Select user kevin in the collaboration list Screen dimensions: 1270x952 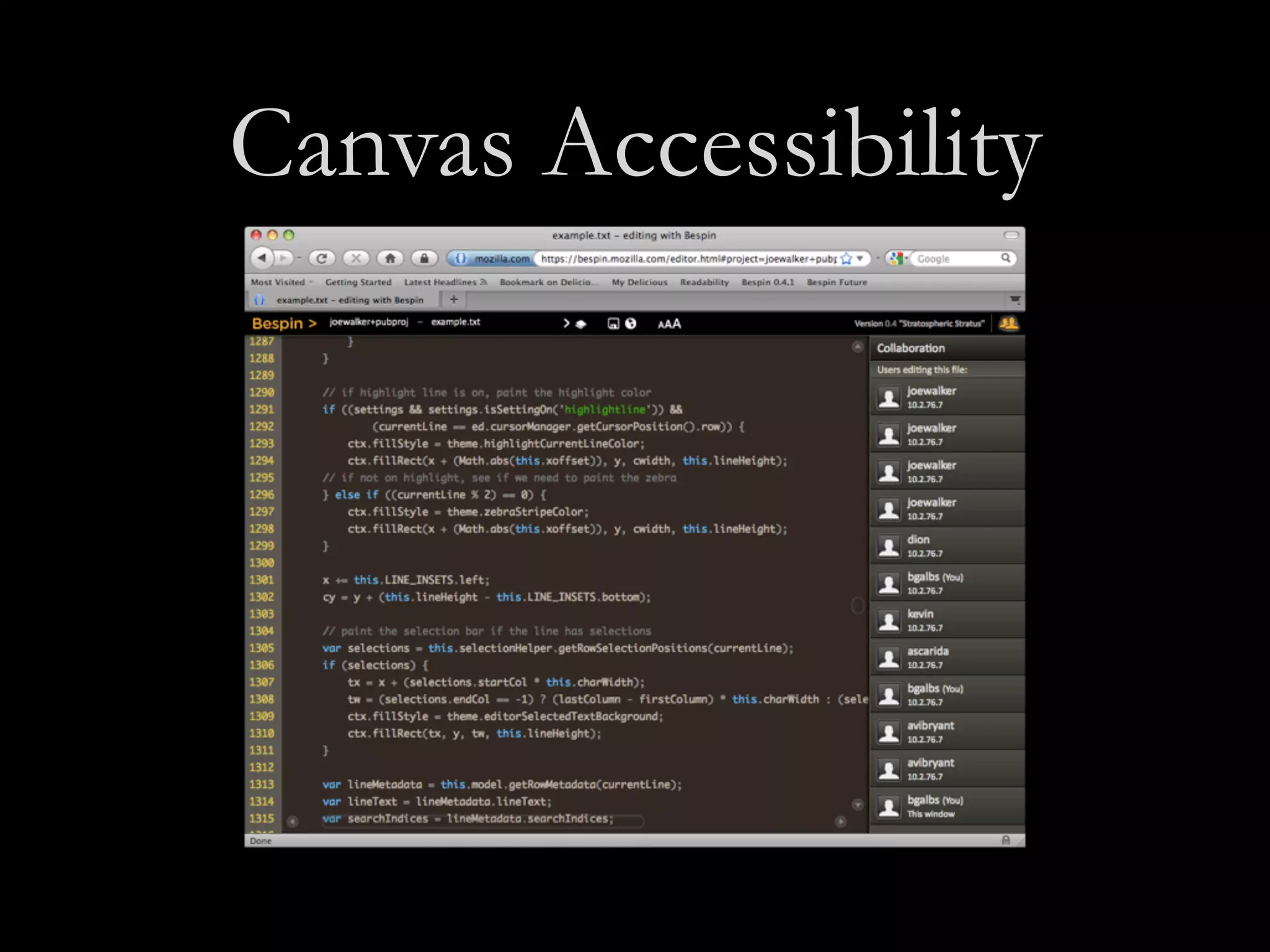[x=947, y=620]
